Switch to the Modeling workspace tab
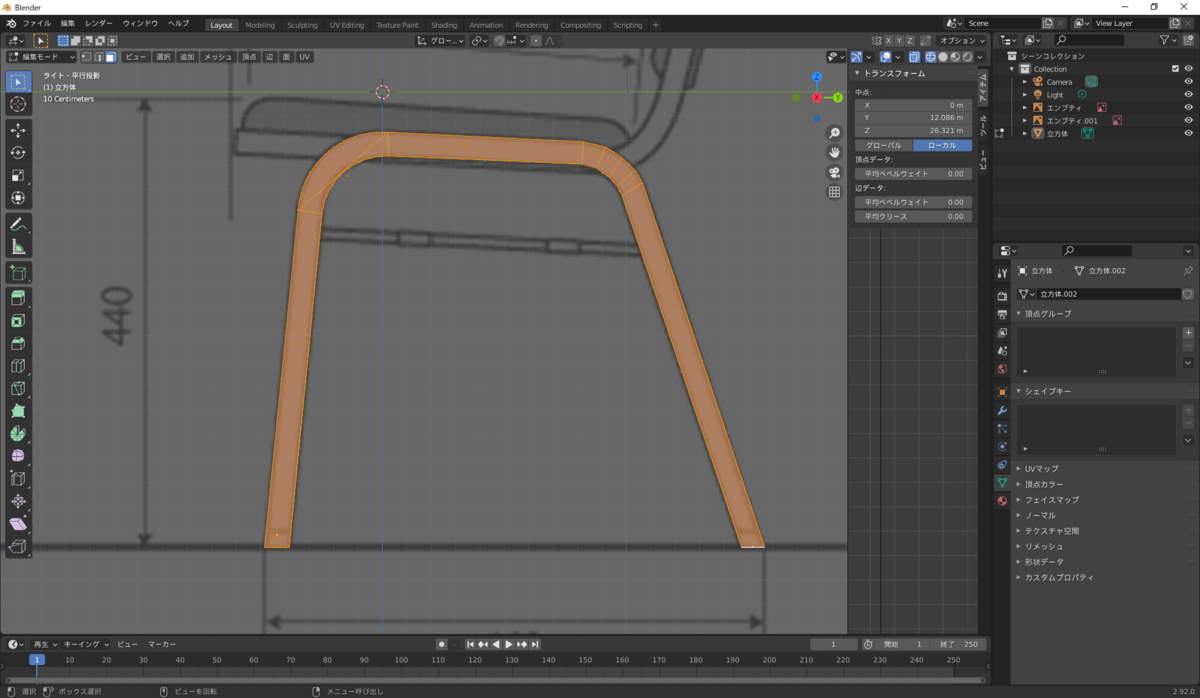 coord(260,25)
